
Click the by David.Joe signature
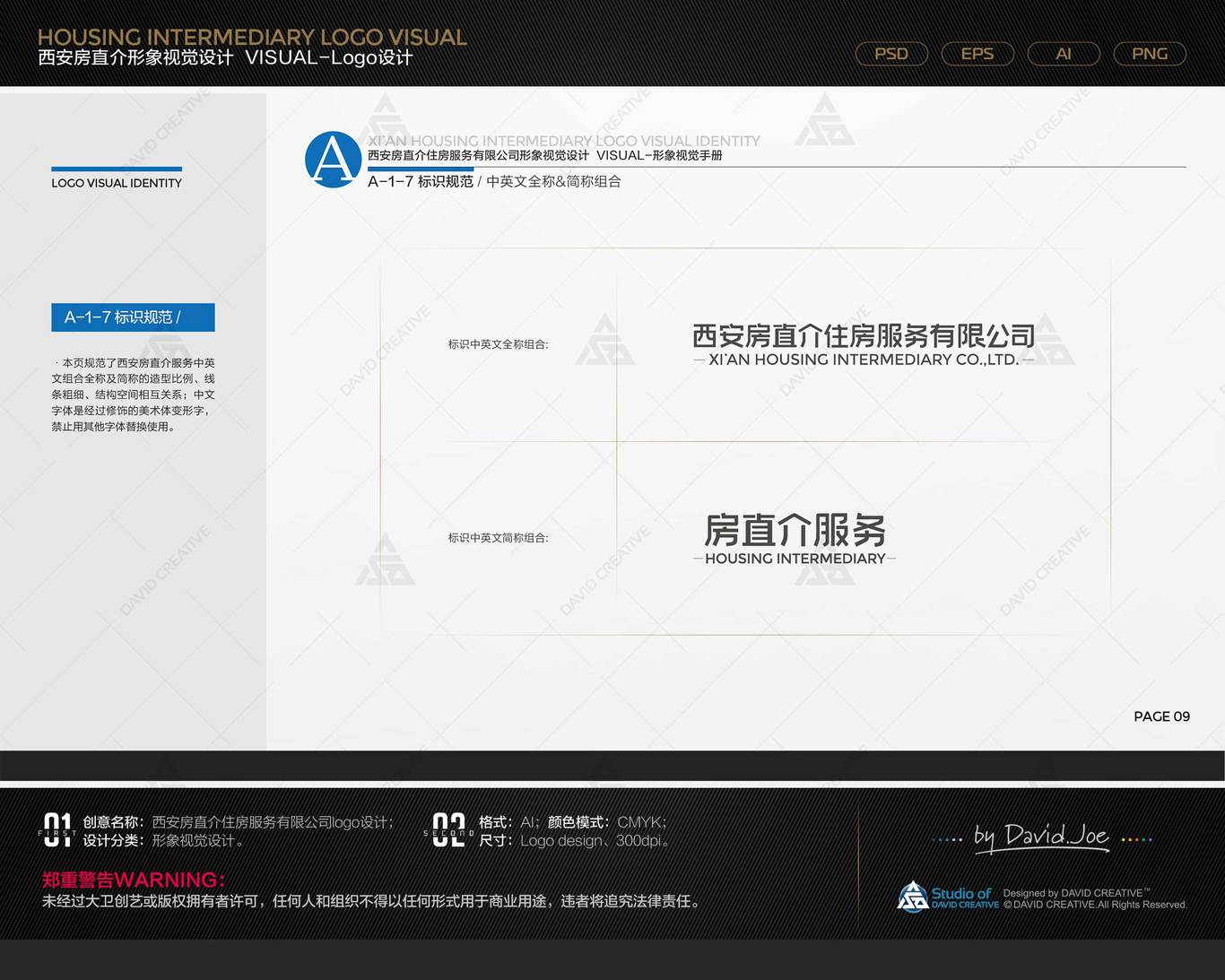coord(1042,837)
